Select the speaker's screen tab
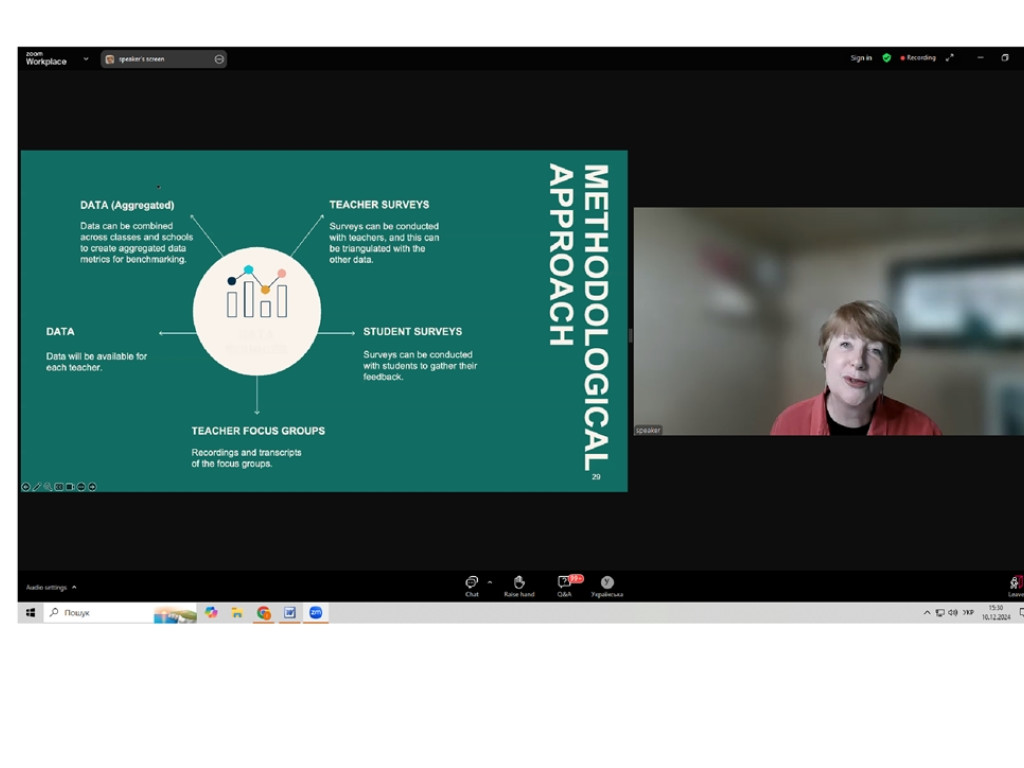The height and width of the screenshot is (768, 1024). tap(163, 59)
